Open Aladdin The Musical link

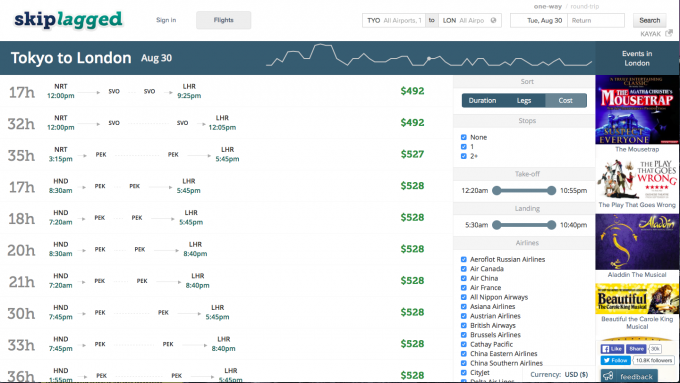[x=637, y=275]
